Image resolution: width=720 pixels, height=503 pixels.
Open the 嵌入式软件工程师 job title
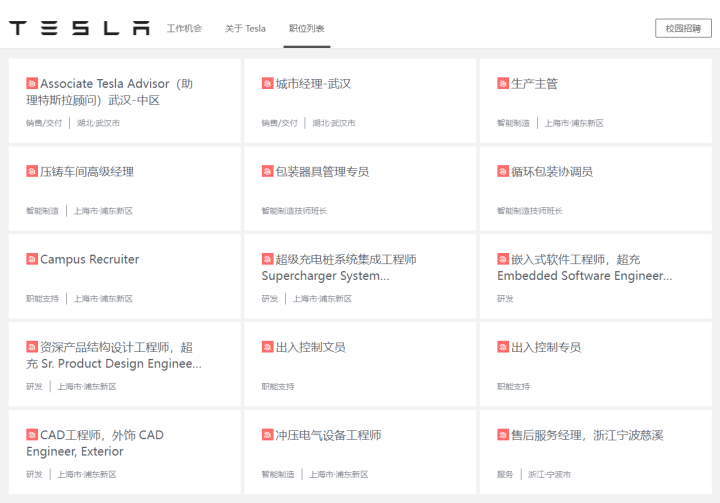coord(585,267)
